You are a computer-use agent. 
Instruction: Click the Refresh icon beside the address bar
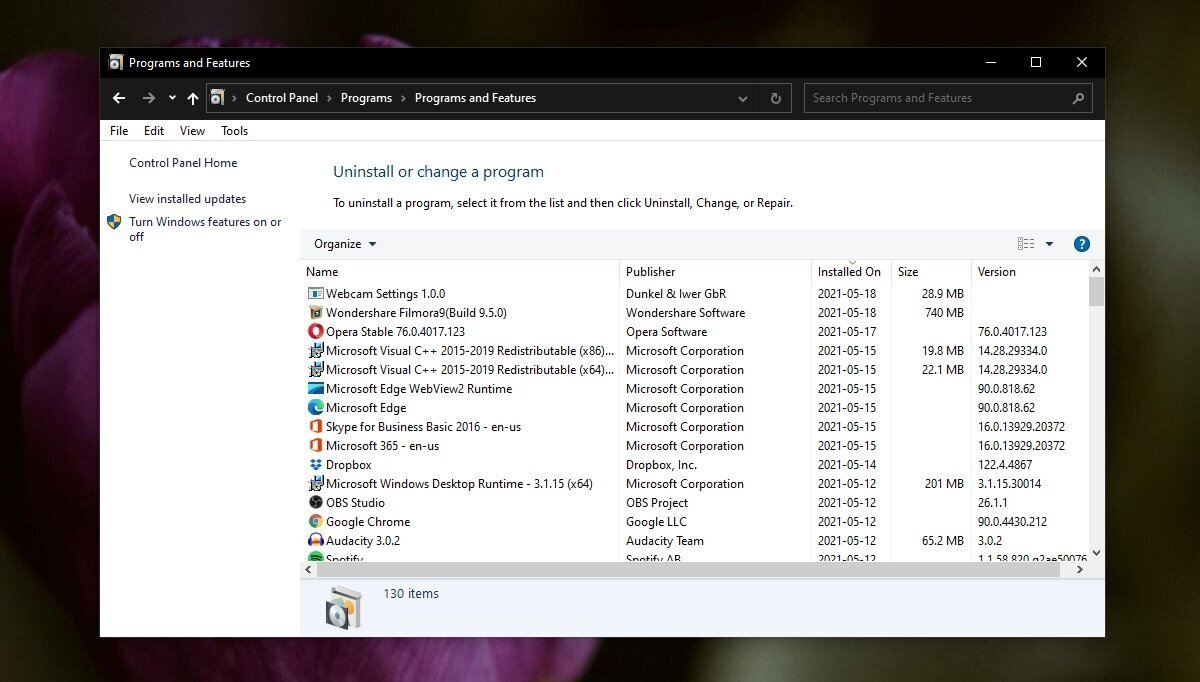[776, 97]
